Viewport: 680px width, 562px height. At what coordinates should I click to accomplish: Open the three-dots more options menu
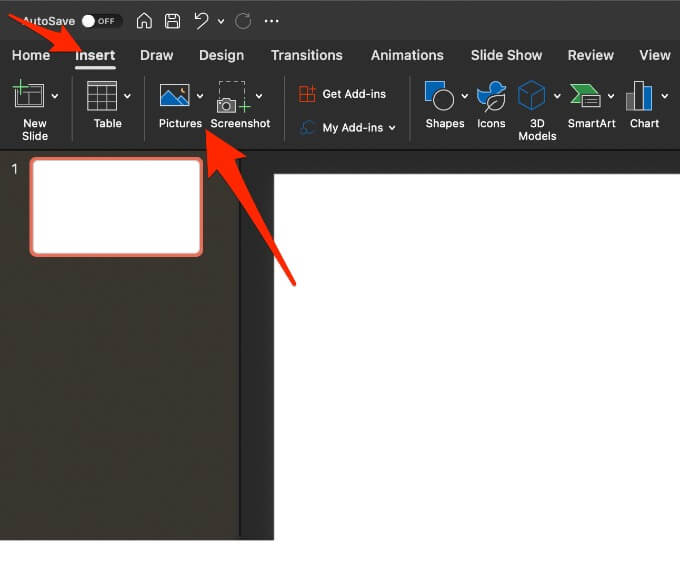point(271,21)
